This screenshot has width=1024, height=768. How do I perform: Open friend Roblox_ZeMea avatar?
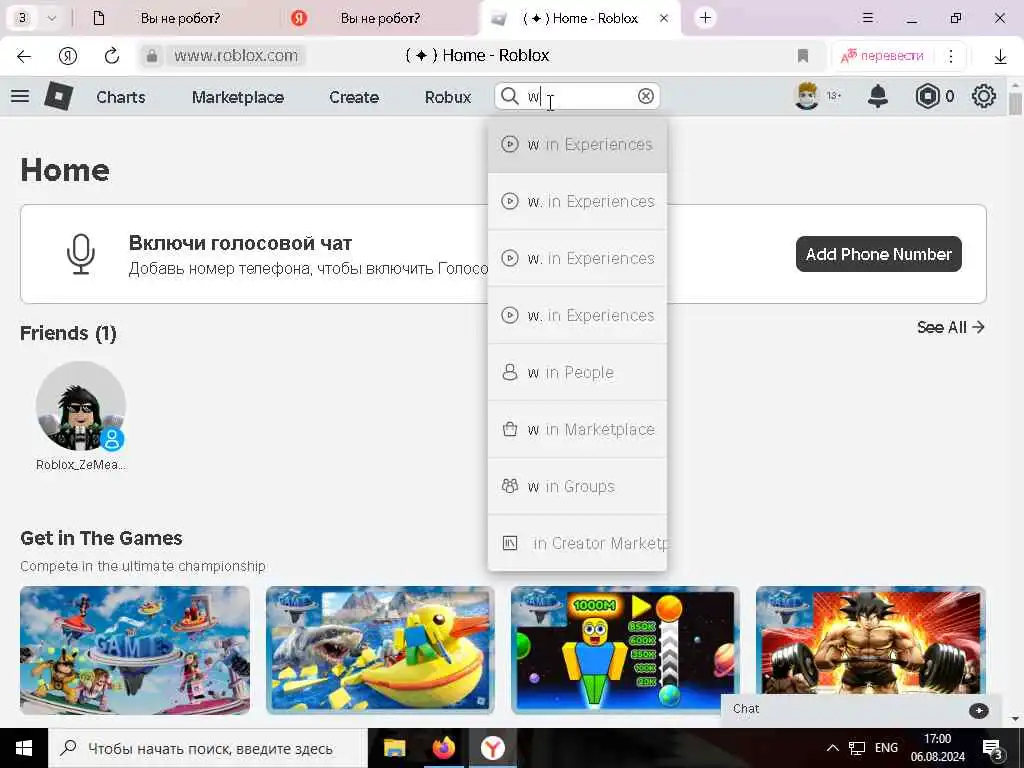pyautogui.click(x=81, y=406)
